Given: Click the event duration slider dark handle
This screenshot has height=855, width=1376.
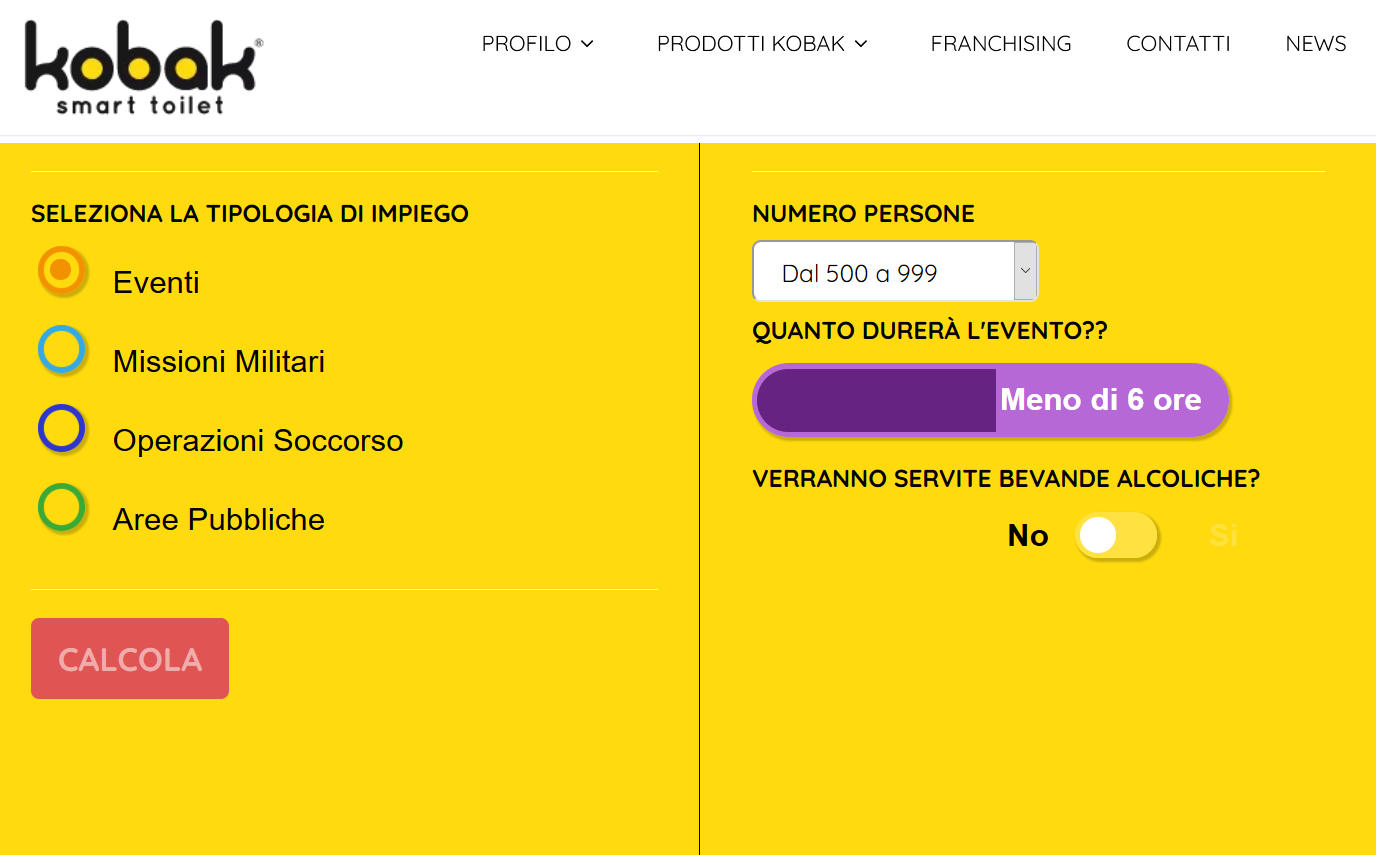Looking at the screenshot, I should point(876,400).
